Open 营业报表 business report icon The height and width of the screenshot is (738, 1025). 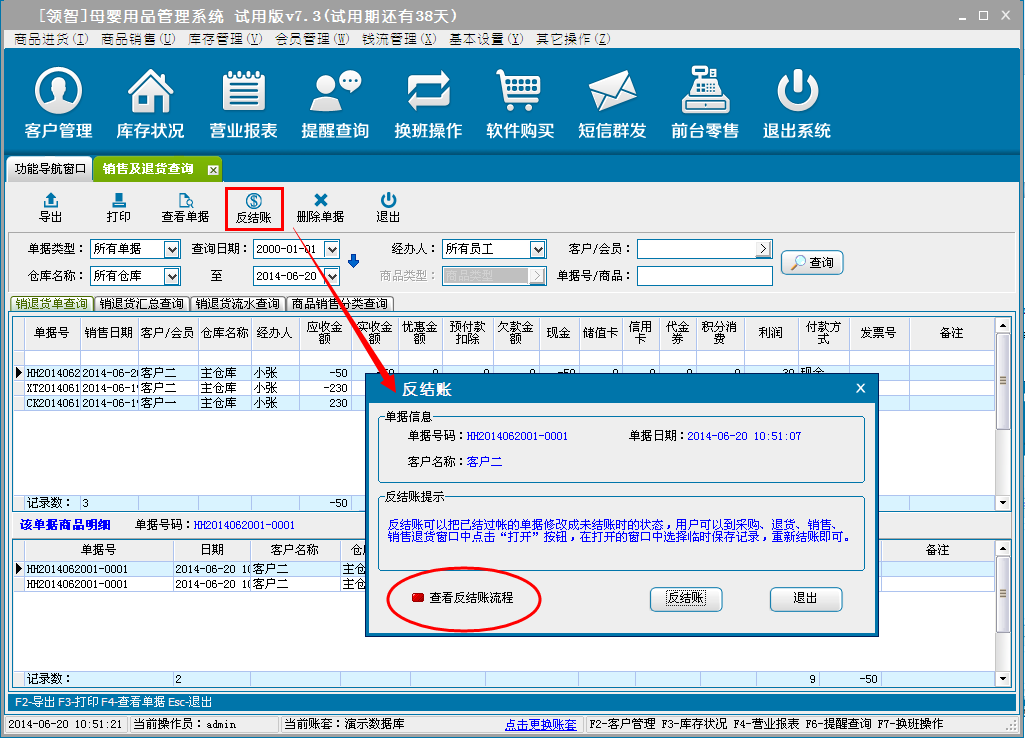(243, 103)
